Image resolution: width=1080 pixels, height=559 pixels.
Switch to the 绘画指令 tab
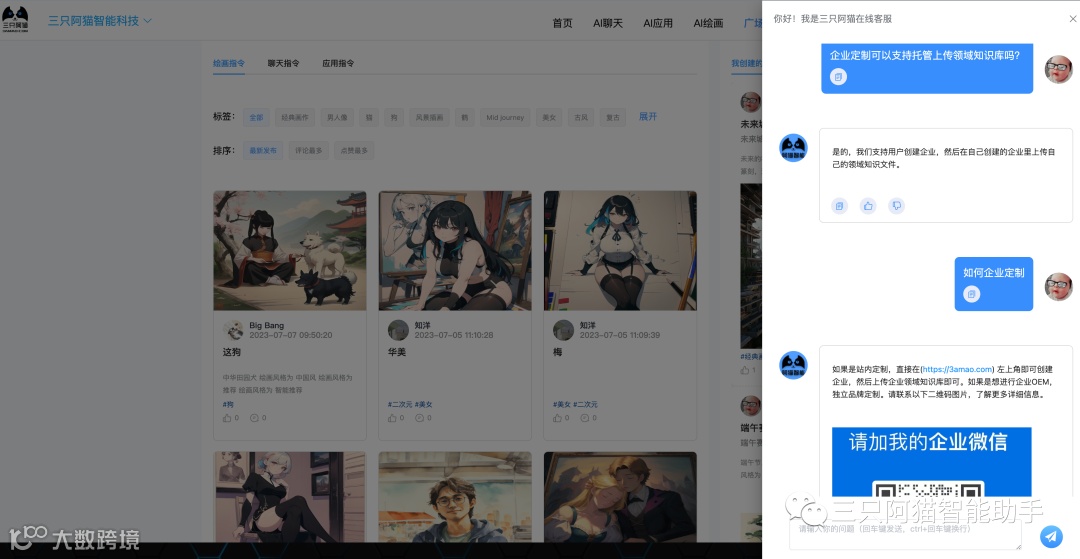(x=229, y=63)
